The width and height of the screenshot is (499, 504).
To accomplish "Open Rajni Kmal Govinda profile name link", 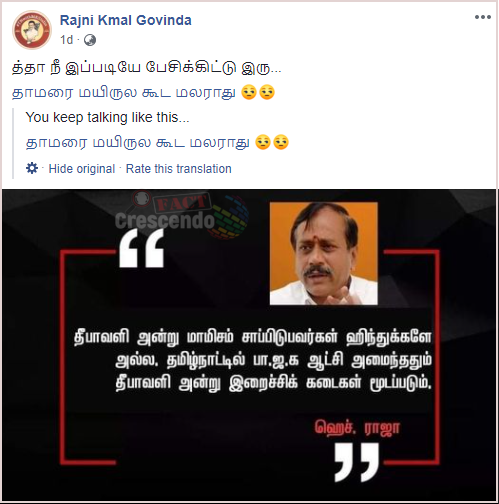I will pos(126,20).
